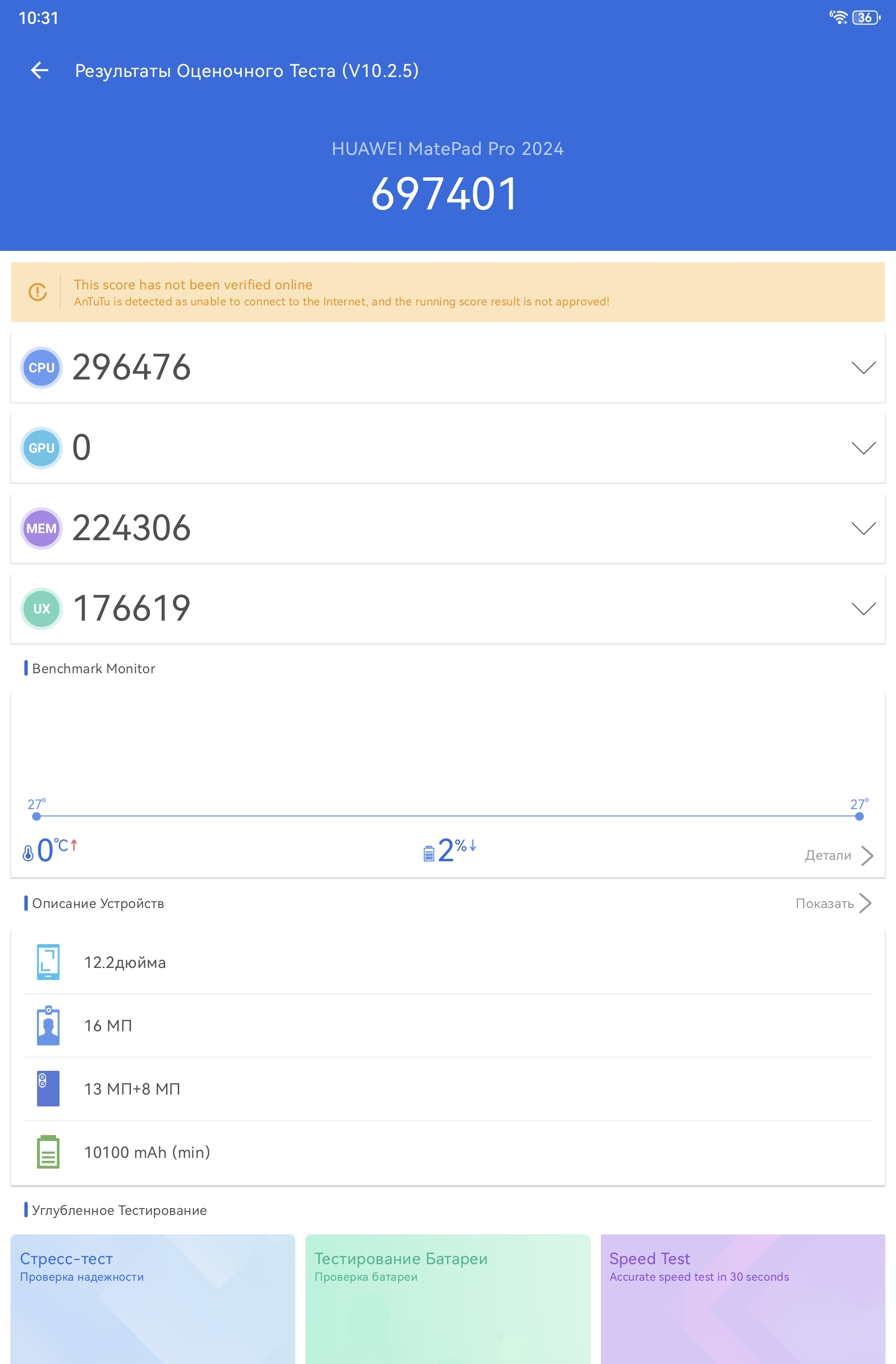This screenshot has width=896, height=1364.
Task: Expand the MEM score details chevron
Action: pyautogui.click(x=863, y=529)
